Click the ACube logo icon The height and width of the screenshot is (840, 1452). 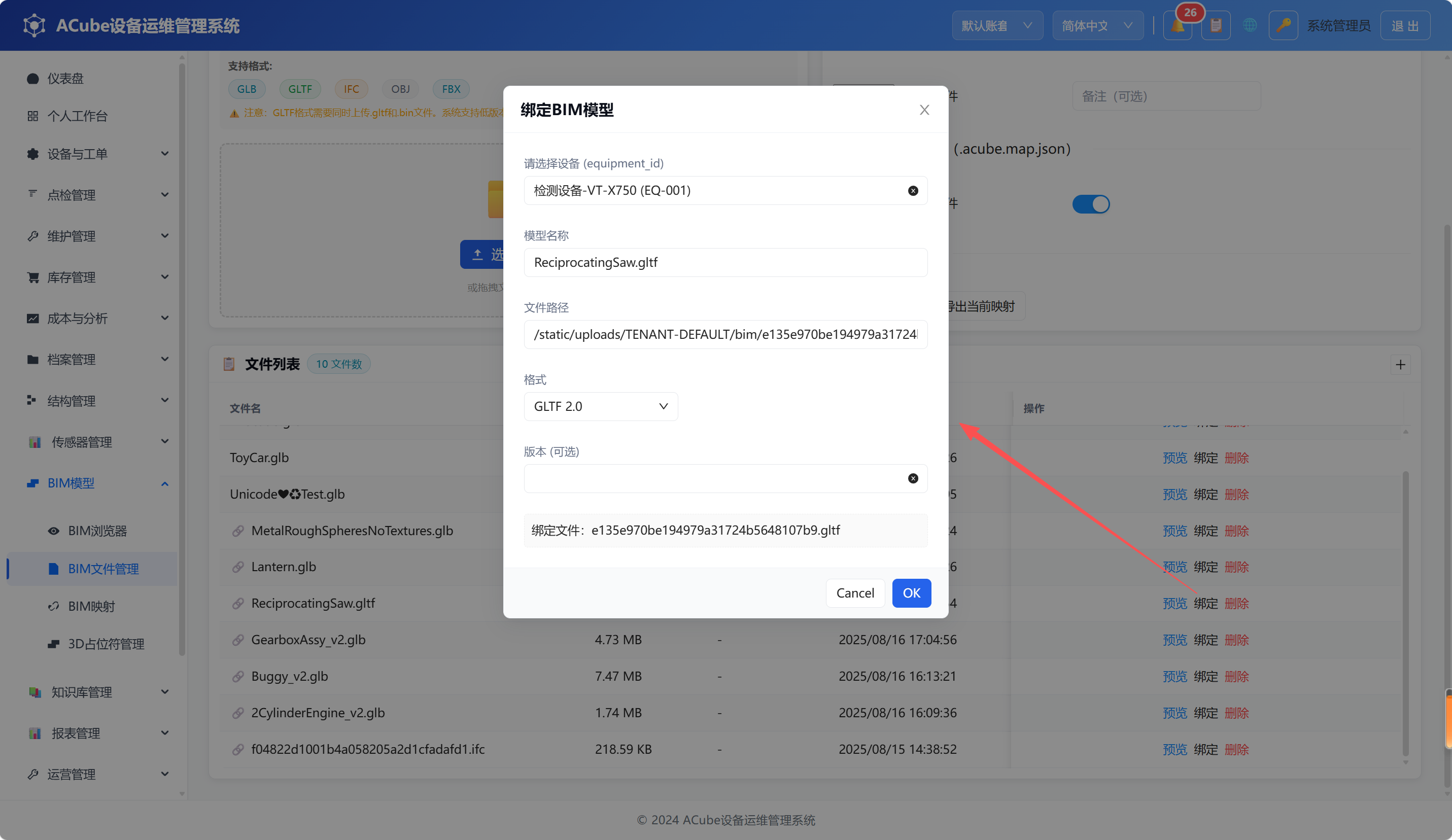[x=34, y=26]
